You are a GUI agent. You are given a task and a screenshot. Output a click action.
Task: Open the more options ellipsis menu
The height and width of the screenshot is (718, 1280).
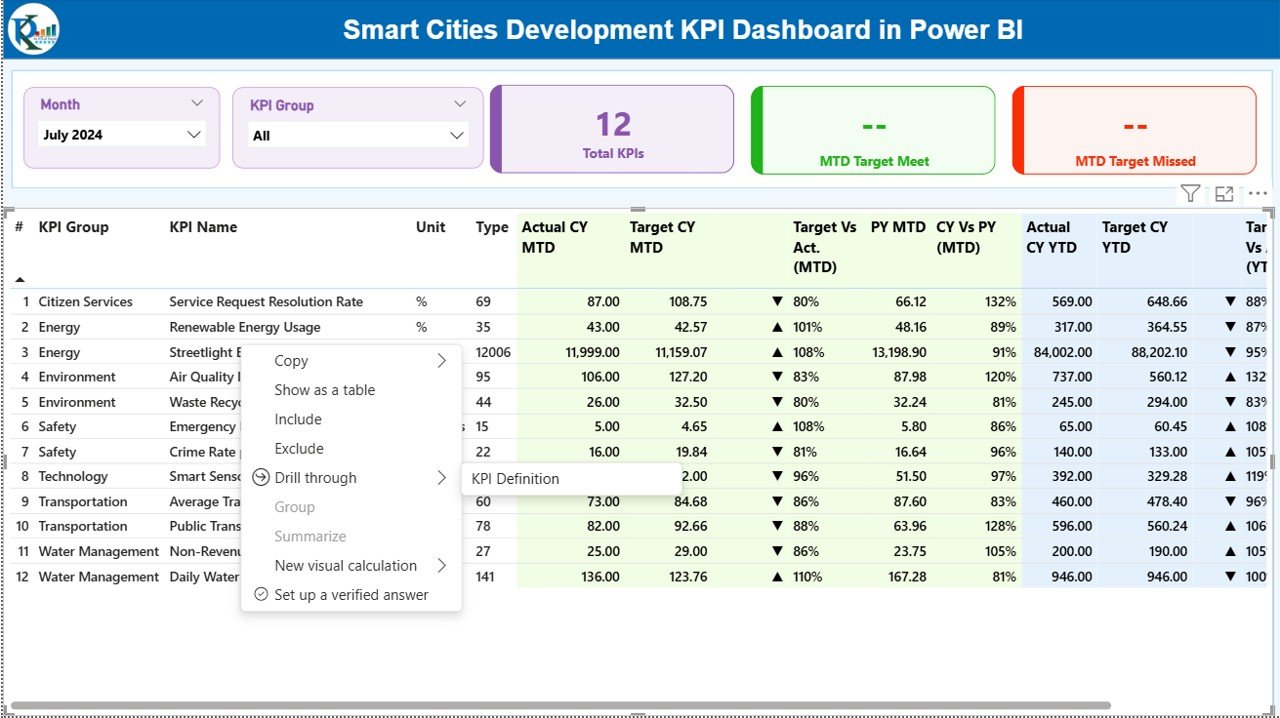(x=1257, y=193)
